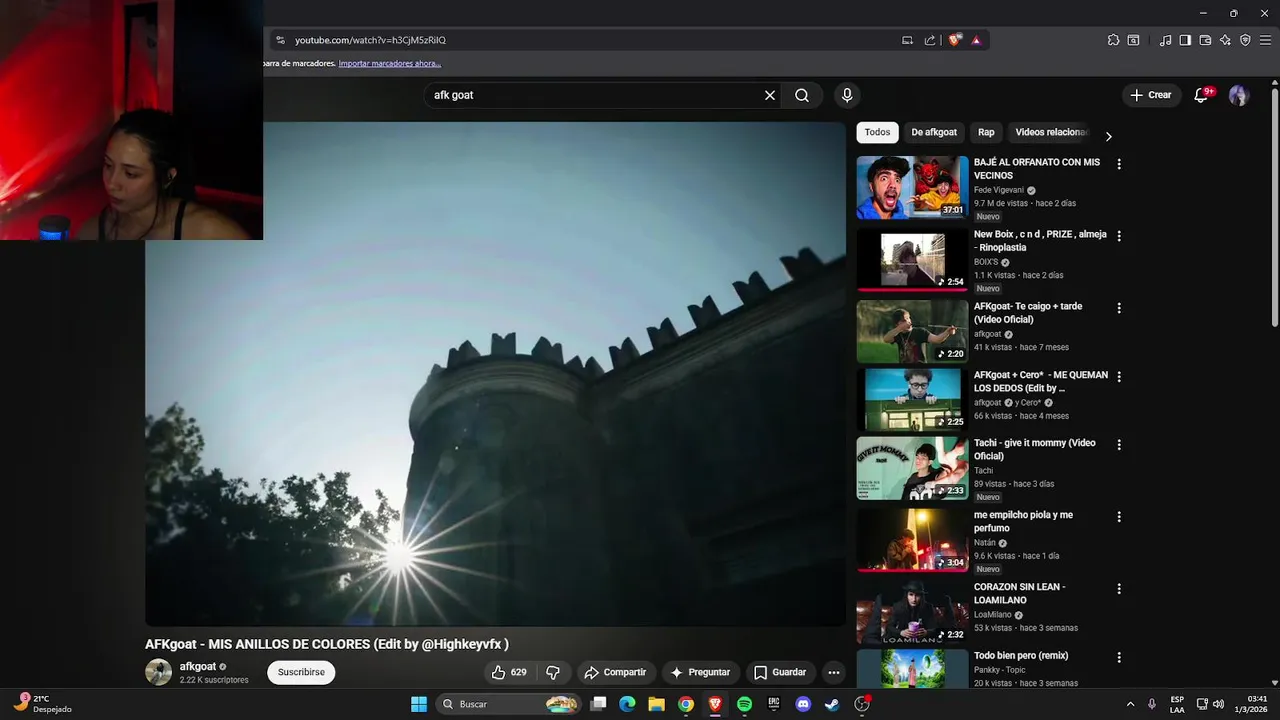Open the Leo AI sparkle icon
This screenshot has width=1280, height=720.
pyautogui.click(x=1225, y=40)
